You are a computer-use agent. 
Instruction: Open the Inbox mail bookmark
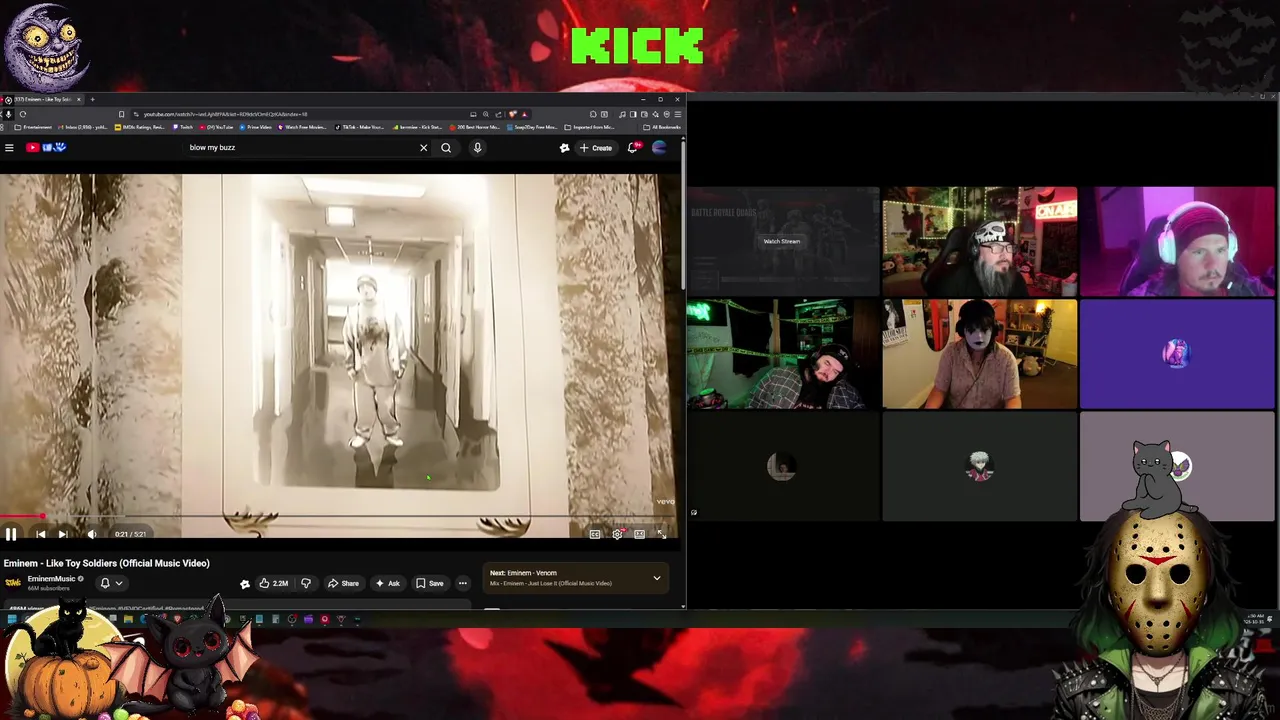[84, 127]
